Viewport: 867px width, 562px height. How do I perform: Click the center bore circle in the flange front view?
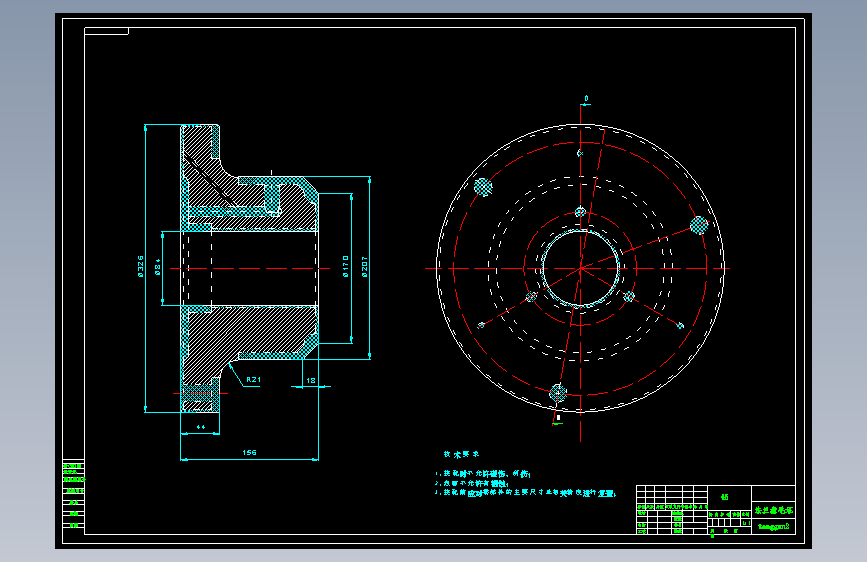(581, 268)
